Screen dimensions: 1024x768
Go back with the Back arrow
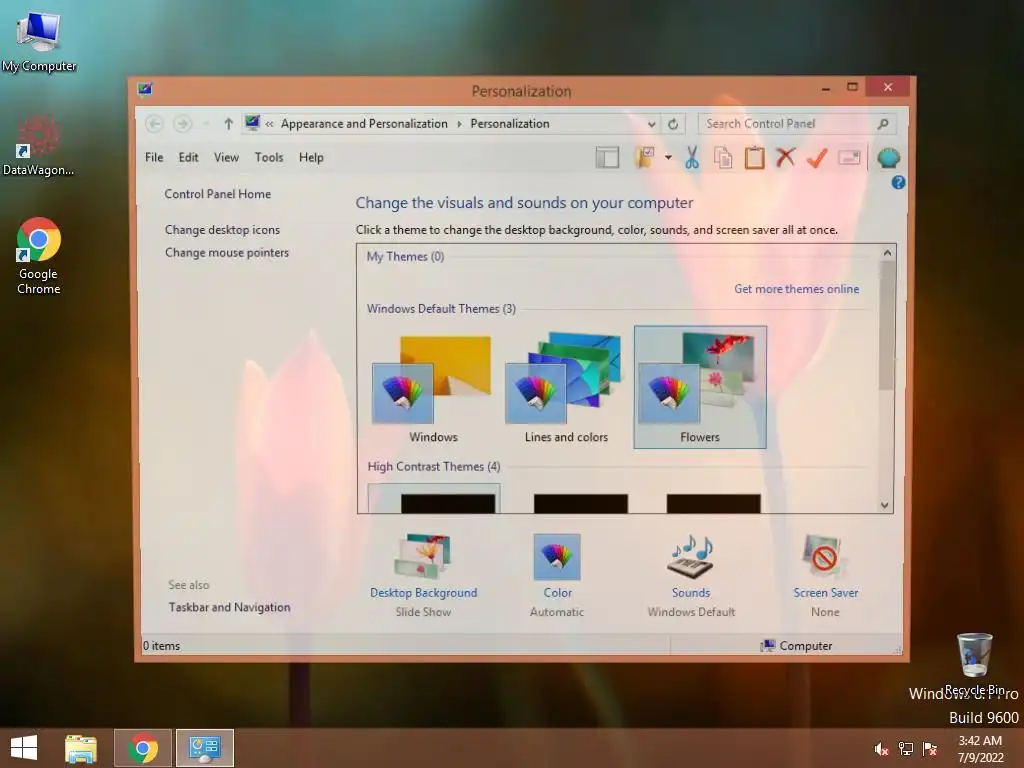pos(154,123)
